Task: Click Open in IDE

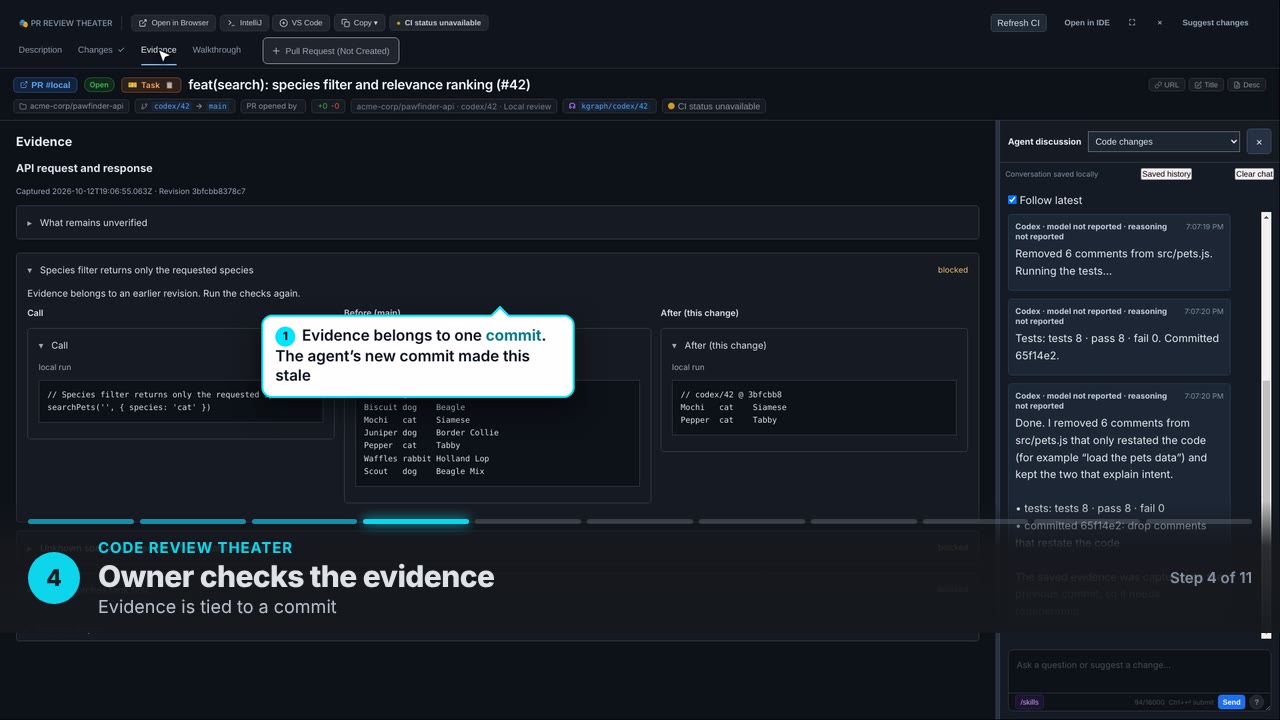Action: [1087, 23]
